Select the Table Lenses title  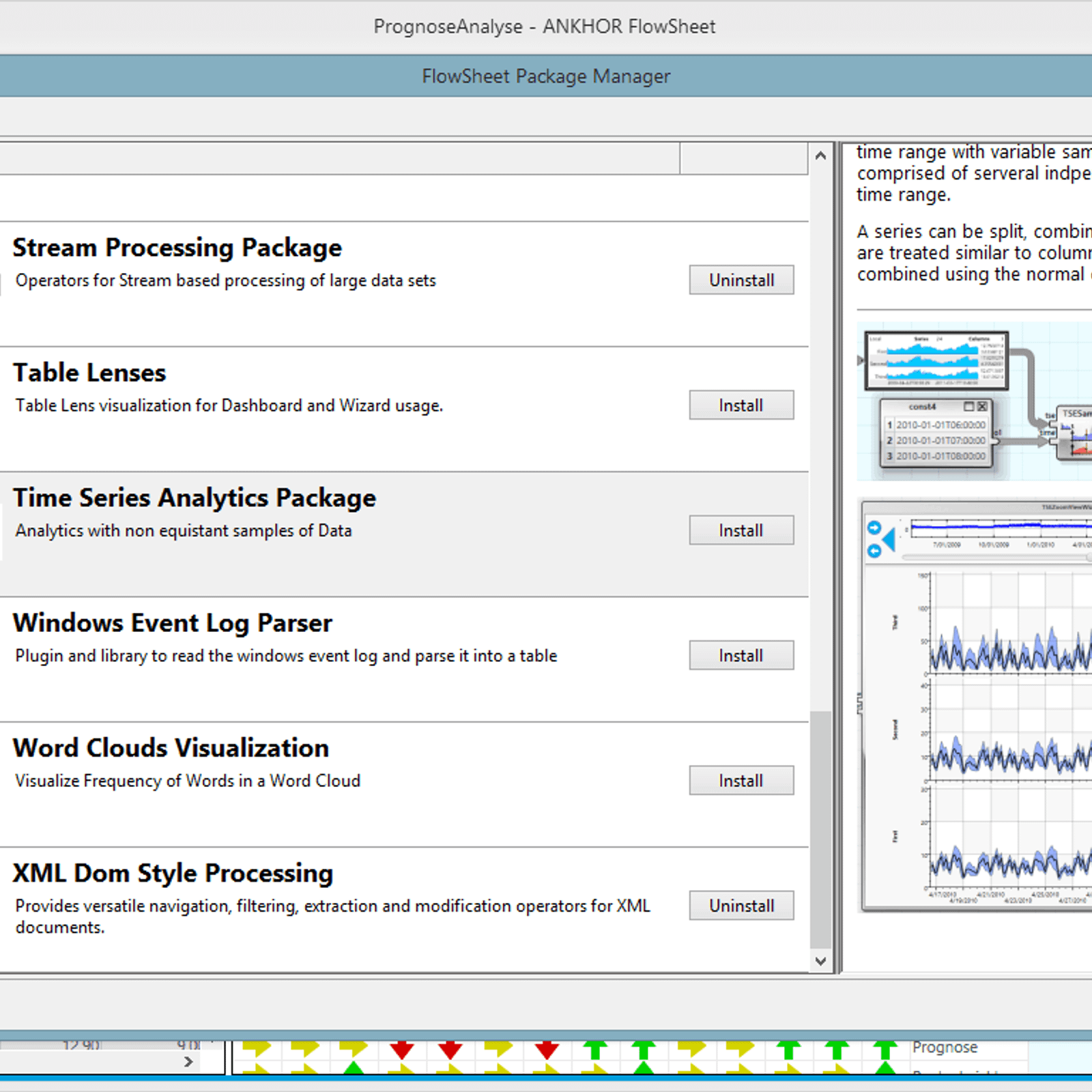(x=89, y=373)
